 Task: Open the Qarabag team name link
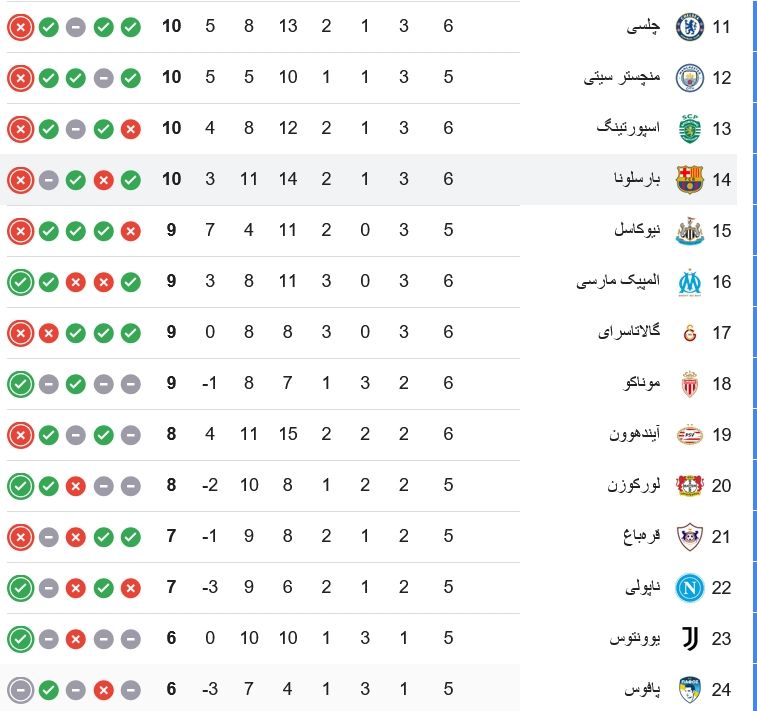tap(642, 536)
